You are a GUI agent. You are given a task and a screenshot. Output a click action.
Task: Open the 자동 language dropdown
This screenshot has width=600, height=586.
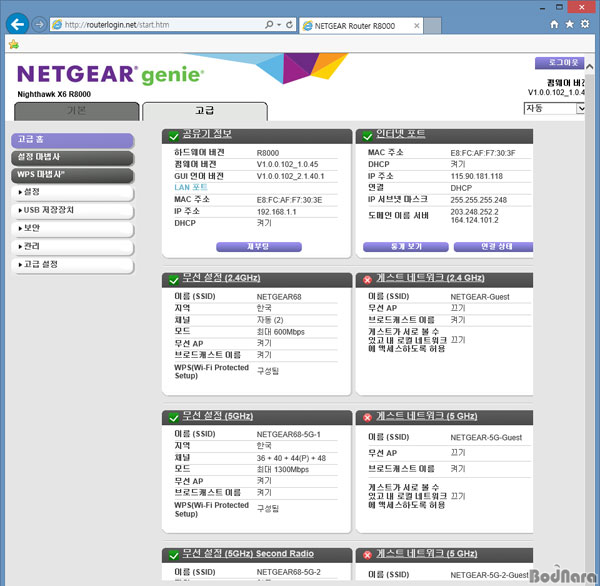[x=554, y=108]
